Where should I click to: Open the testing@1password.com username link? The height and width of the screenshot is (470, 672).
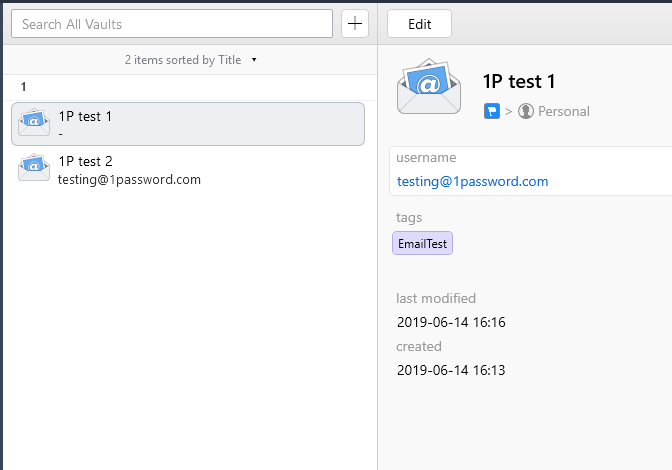472,182
